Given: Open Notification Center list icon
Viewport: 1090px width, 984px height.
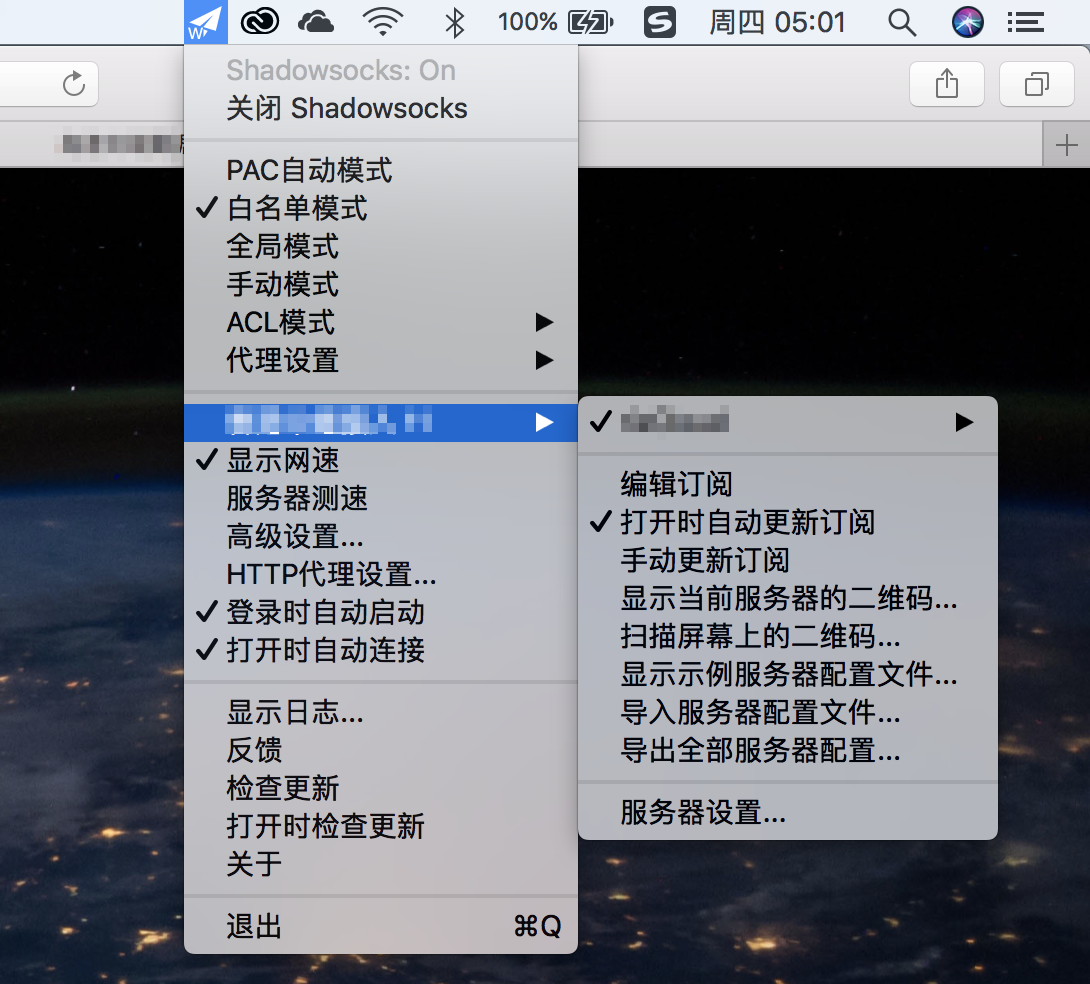Looking at the screenshot, I should pos(1025,22).
